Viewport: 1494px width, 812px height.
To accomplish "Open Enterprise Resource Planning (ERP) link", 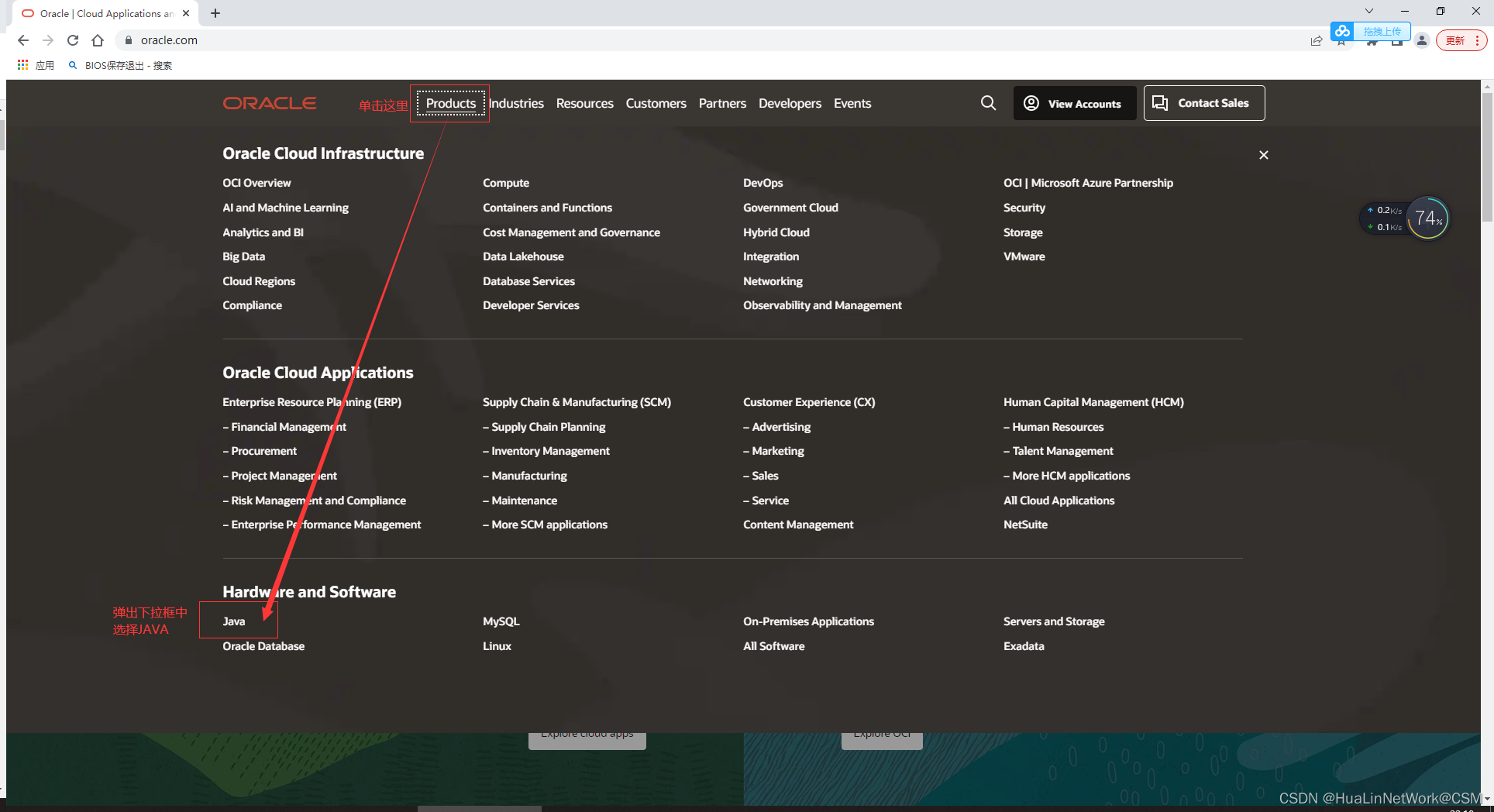I will click(312, 402).
